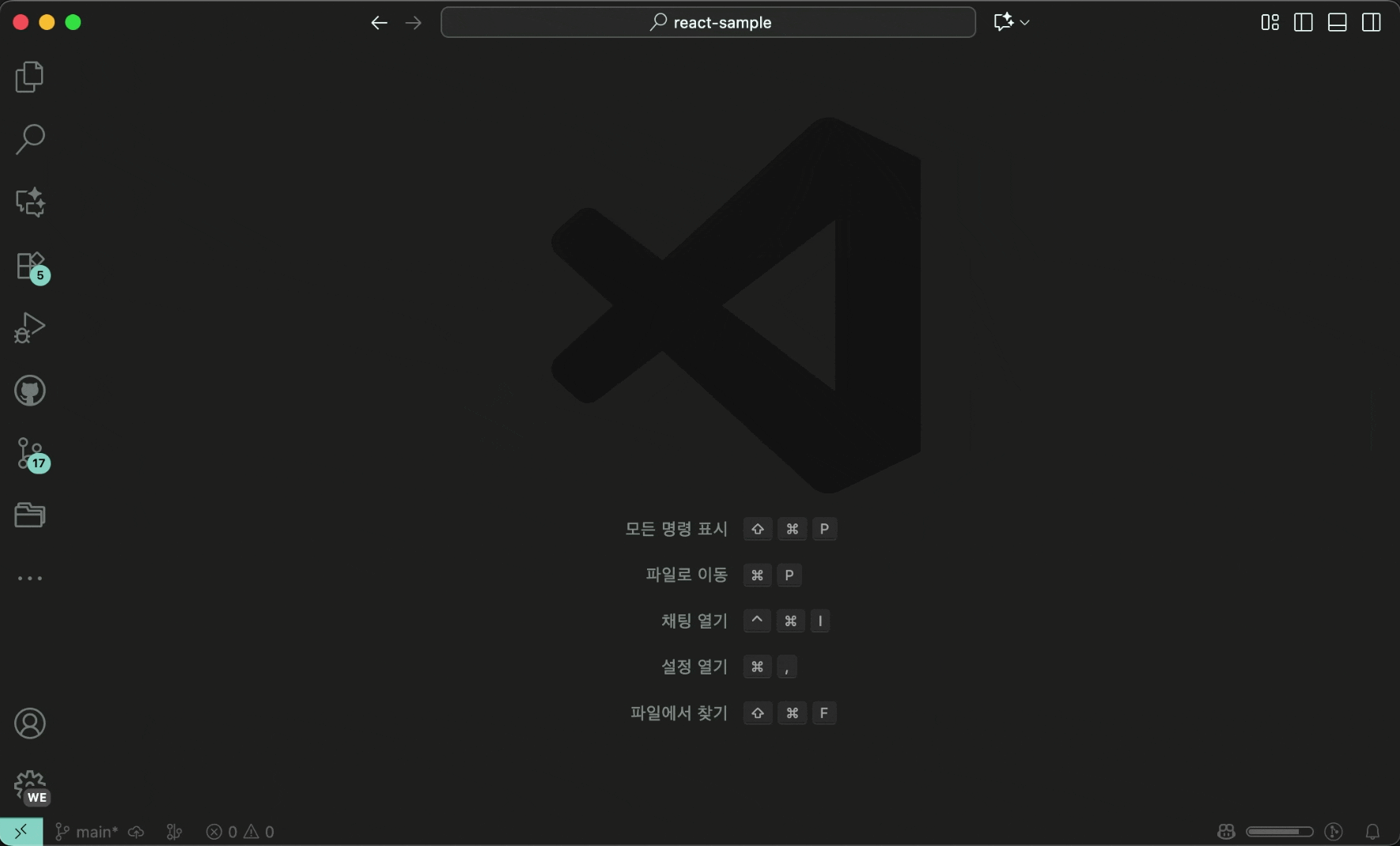Open remote window indicator in status bar
Image resolution: width=1400 pixels, height=846 pixels.
(x=21, y=832)
